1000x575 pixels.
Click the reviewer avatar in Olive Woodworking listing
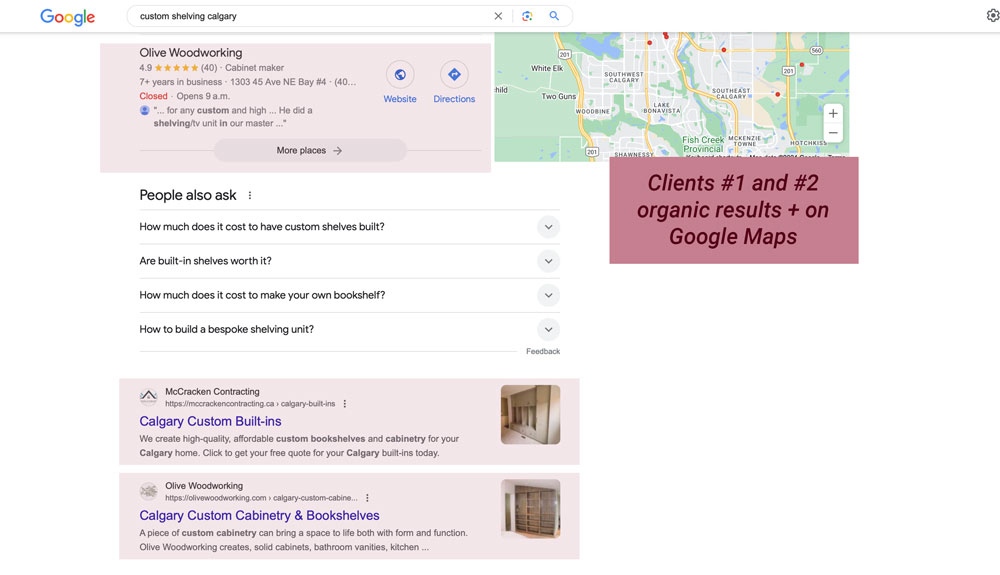[x=145, y=110]
